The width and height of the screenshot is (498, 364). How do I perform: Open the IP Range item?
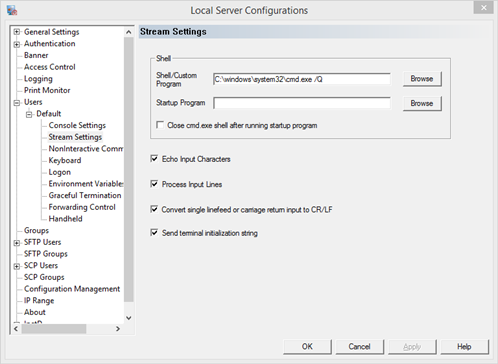pos(39,300)
